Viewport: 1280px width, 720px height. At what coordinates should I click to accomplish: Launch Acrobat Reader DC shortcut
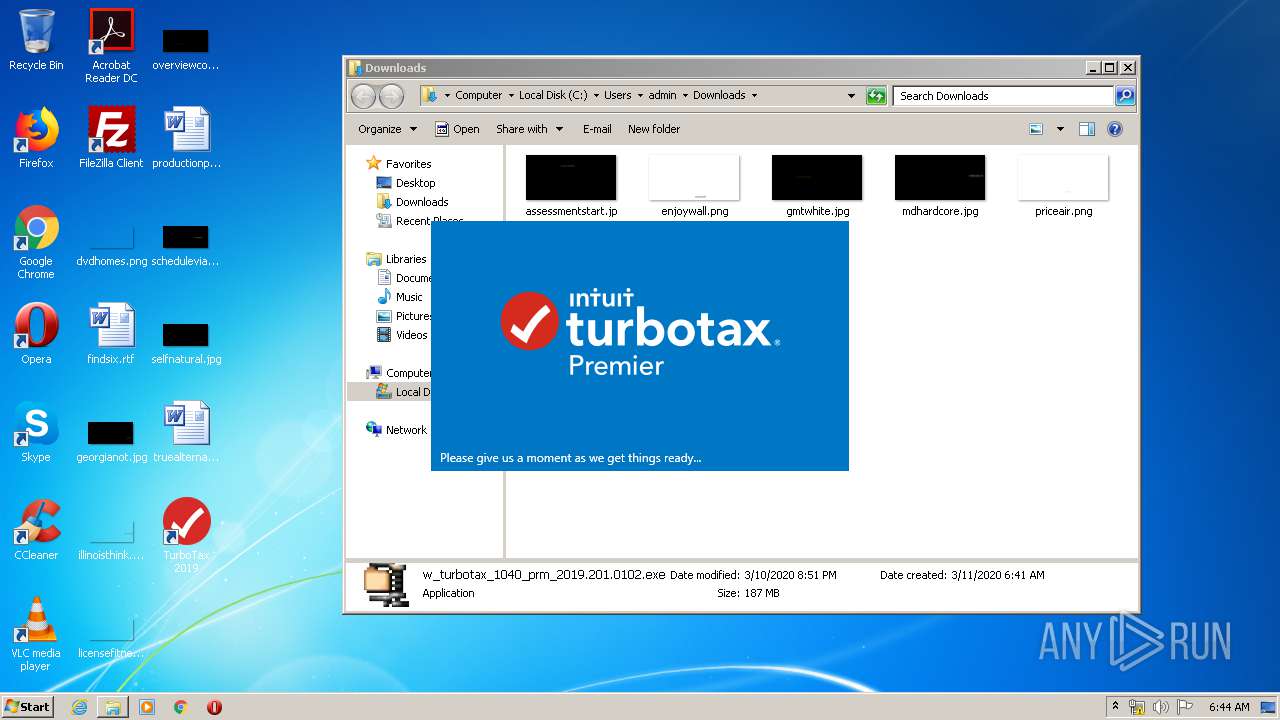point(111,46)
